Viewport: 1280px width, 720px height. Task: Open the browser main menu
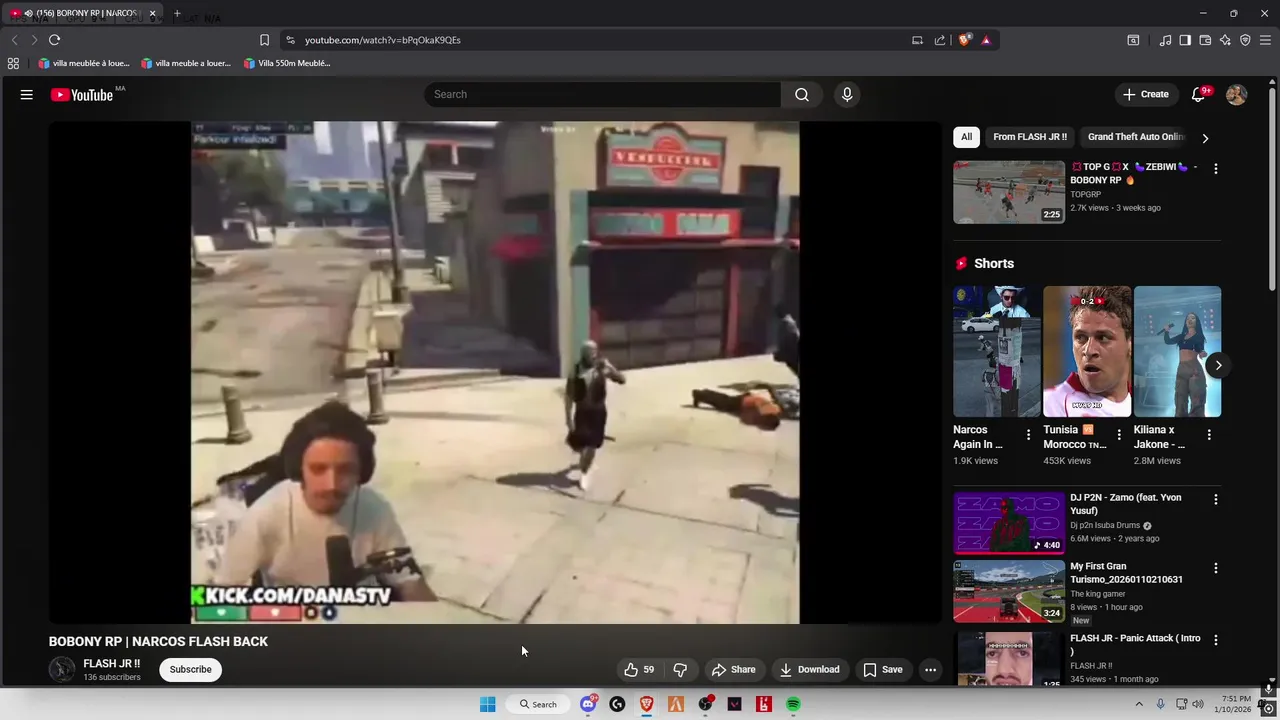[x=1265, y=40]
